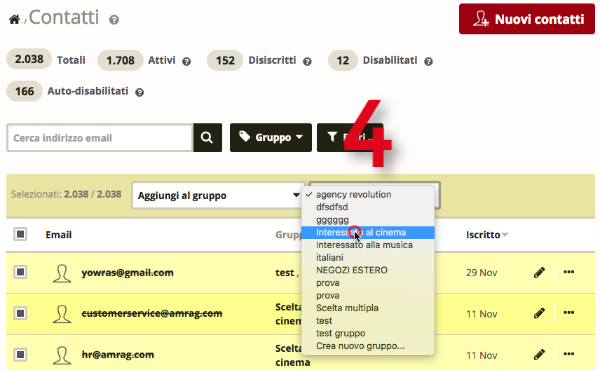The image size is (600, 371).
Task: Toggle checkbox for hr@amrag.com
Action: tap(20, 354)
